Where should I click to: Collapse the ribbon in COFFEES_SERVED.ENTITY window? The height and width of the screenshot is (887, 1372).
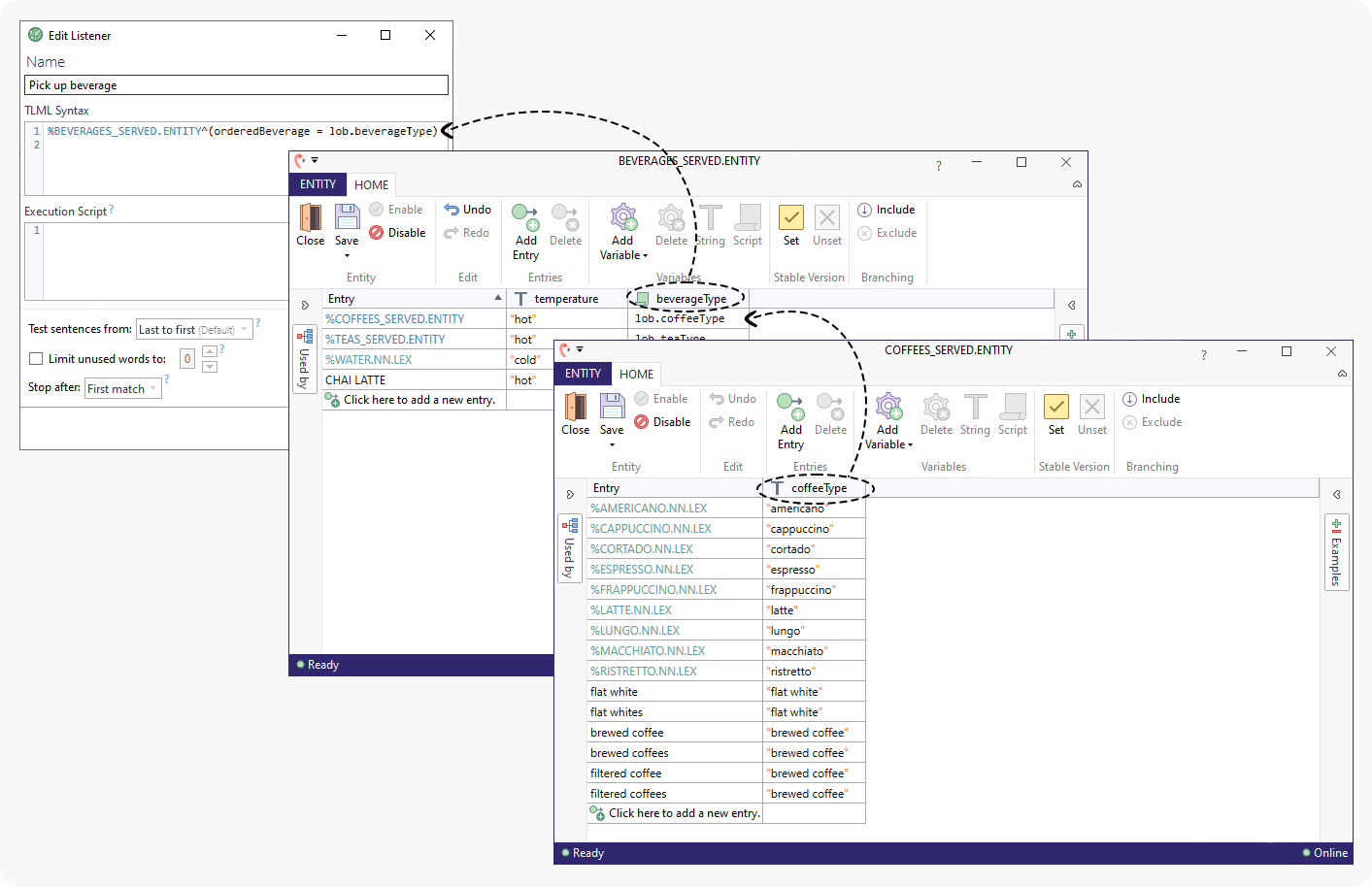[1342, 374]
